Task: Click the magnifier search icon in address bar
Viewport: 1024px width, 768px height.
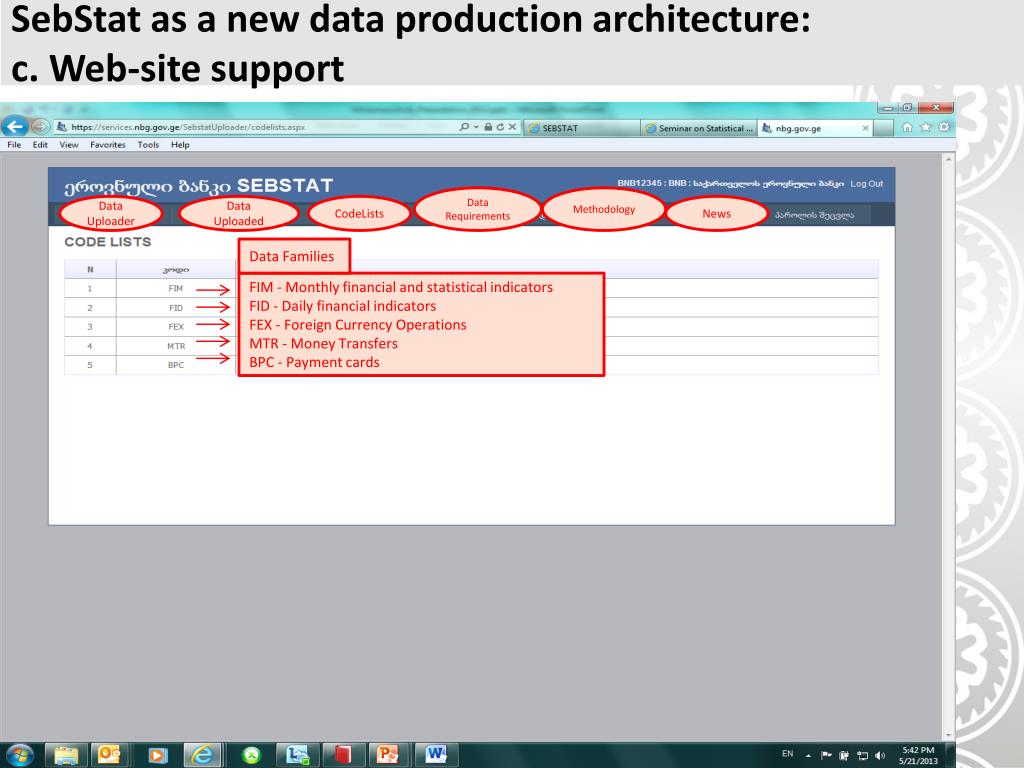Action: pyautogui.click(x=464, y=127)
